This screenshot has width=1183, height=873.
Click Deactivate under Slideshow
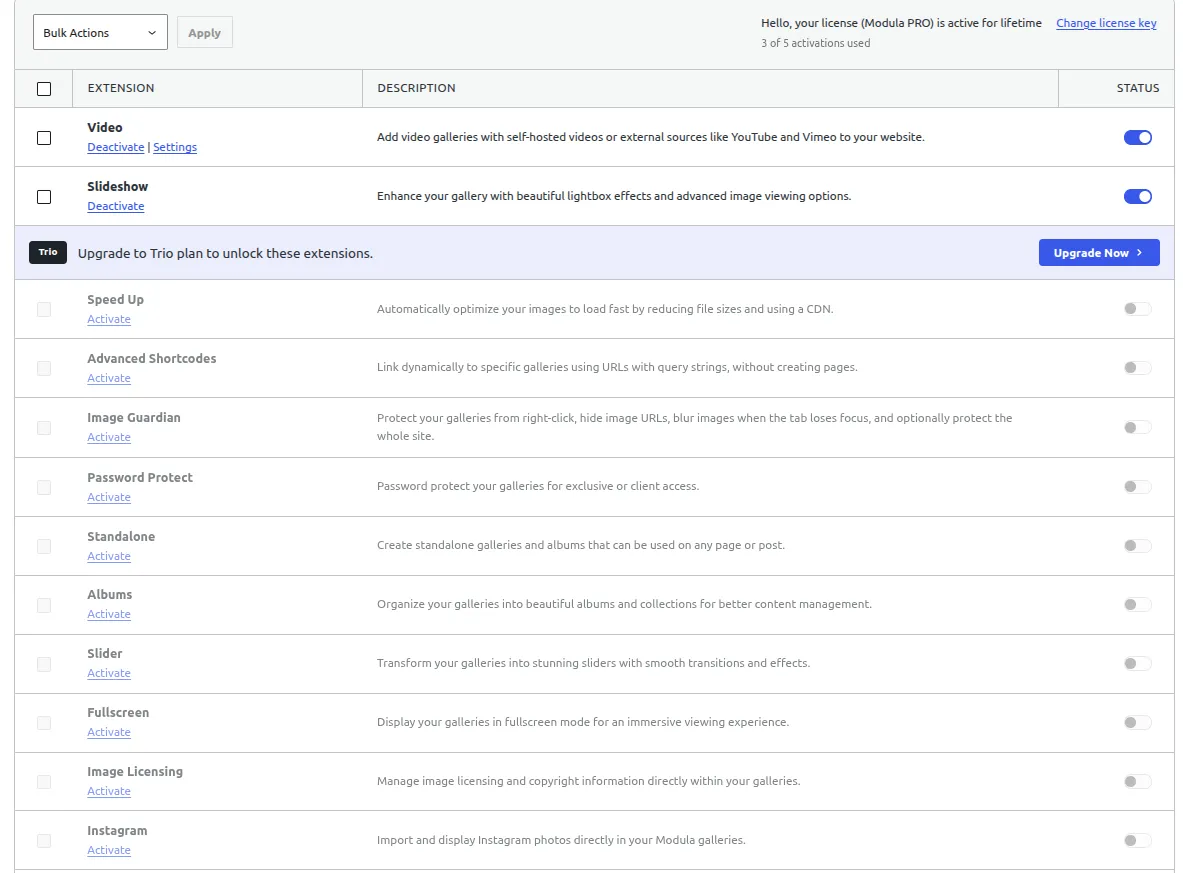coord(115,206)
